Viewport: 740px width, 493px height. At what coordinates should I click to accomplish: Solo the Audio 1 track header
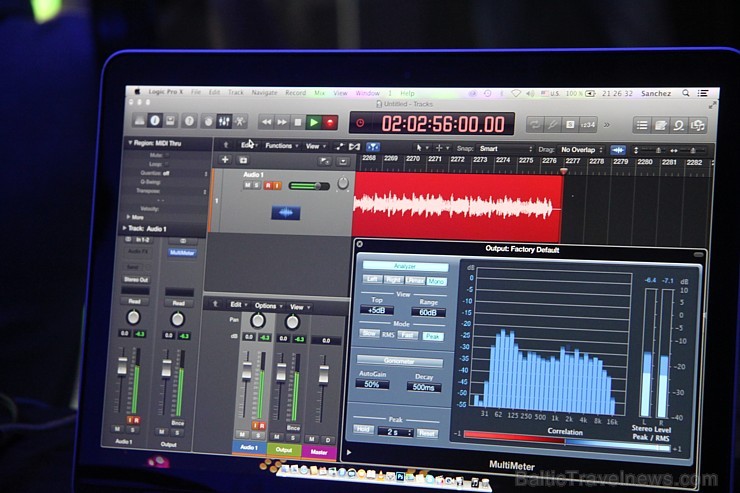[257, 185]
